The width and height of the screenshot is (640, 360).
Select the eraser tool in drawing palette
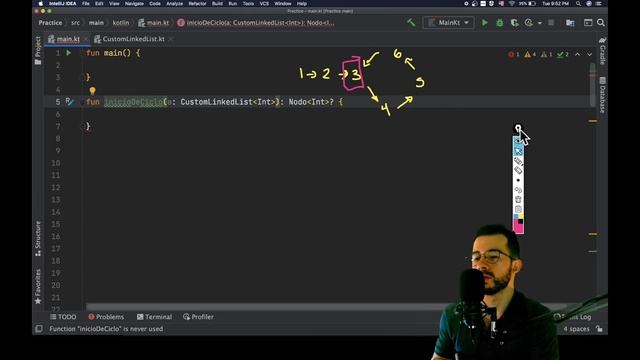(518, 170)
